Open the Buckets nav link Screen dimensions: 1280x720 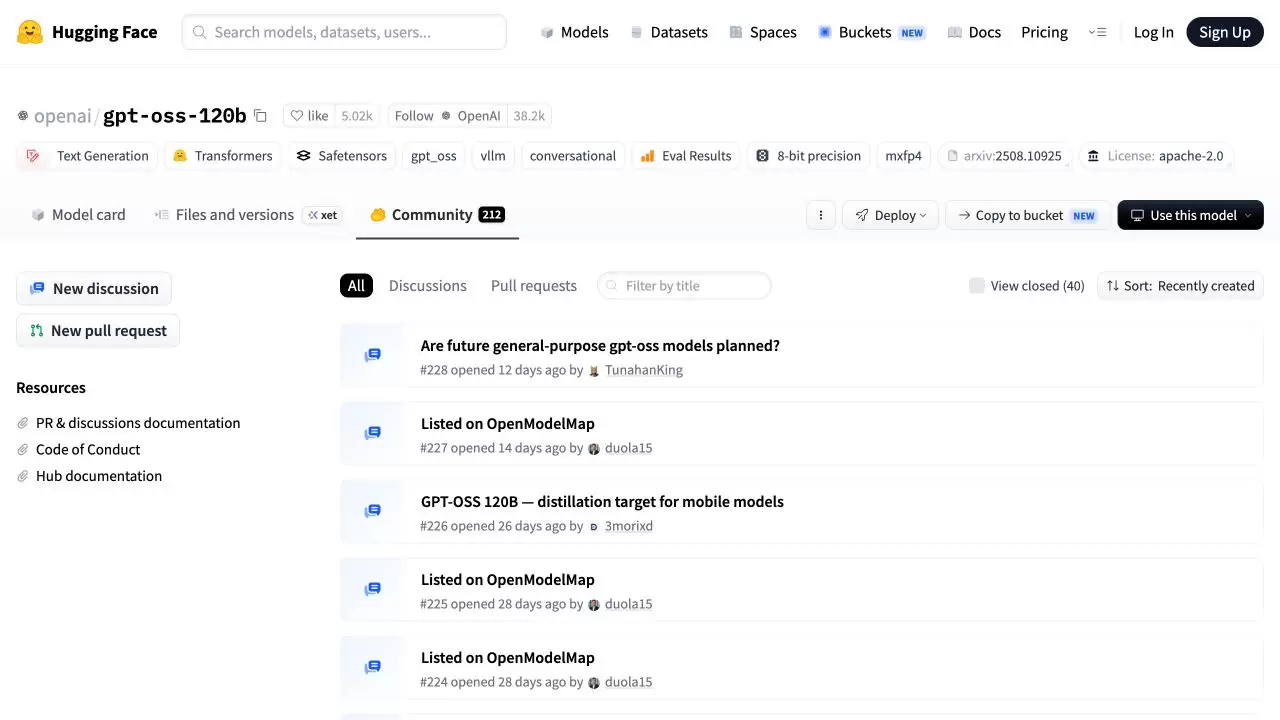871,32
